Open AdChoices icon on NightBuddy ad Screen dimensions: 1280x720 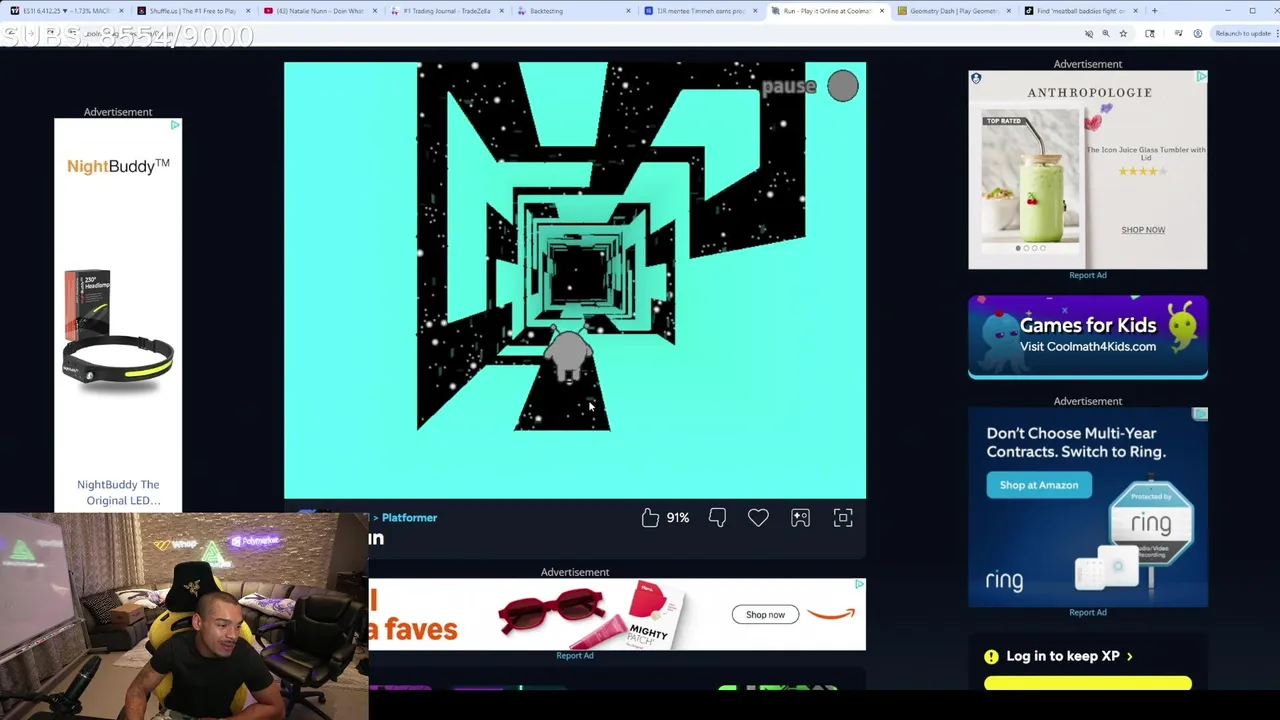(175, 125)
